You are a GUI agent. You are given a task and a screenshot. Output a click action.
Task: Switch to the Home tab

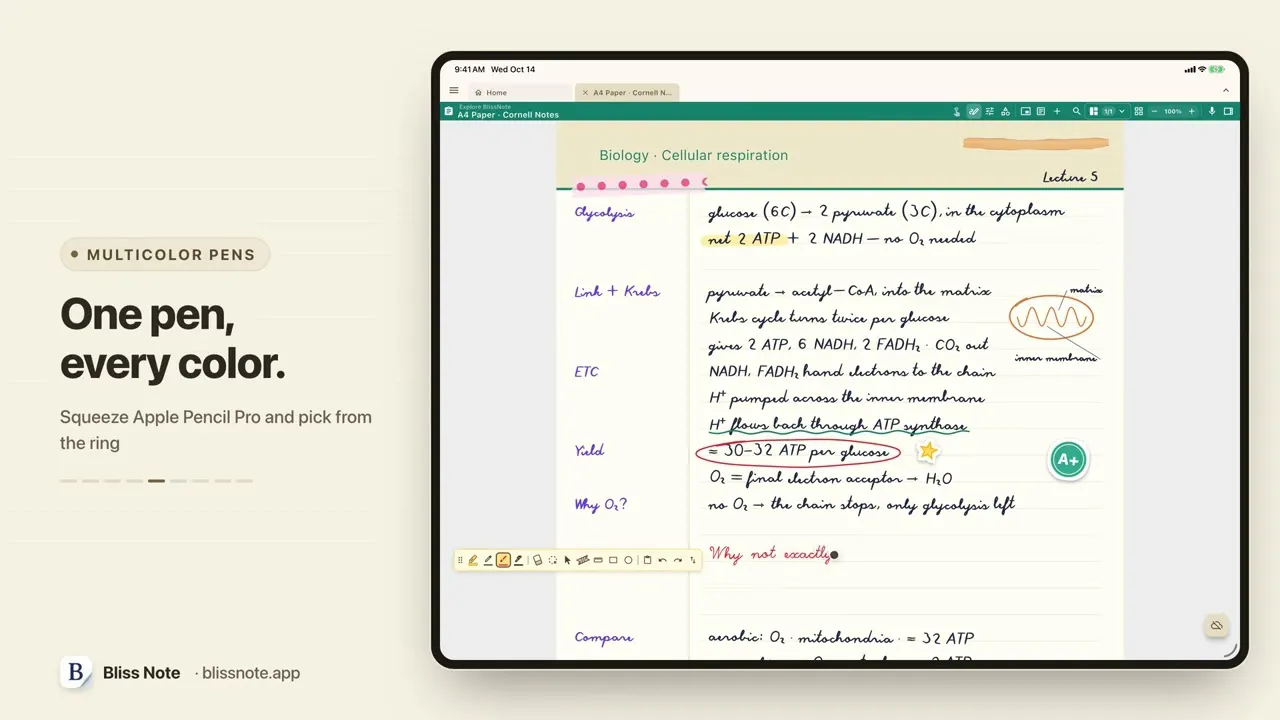pos(521,92)
